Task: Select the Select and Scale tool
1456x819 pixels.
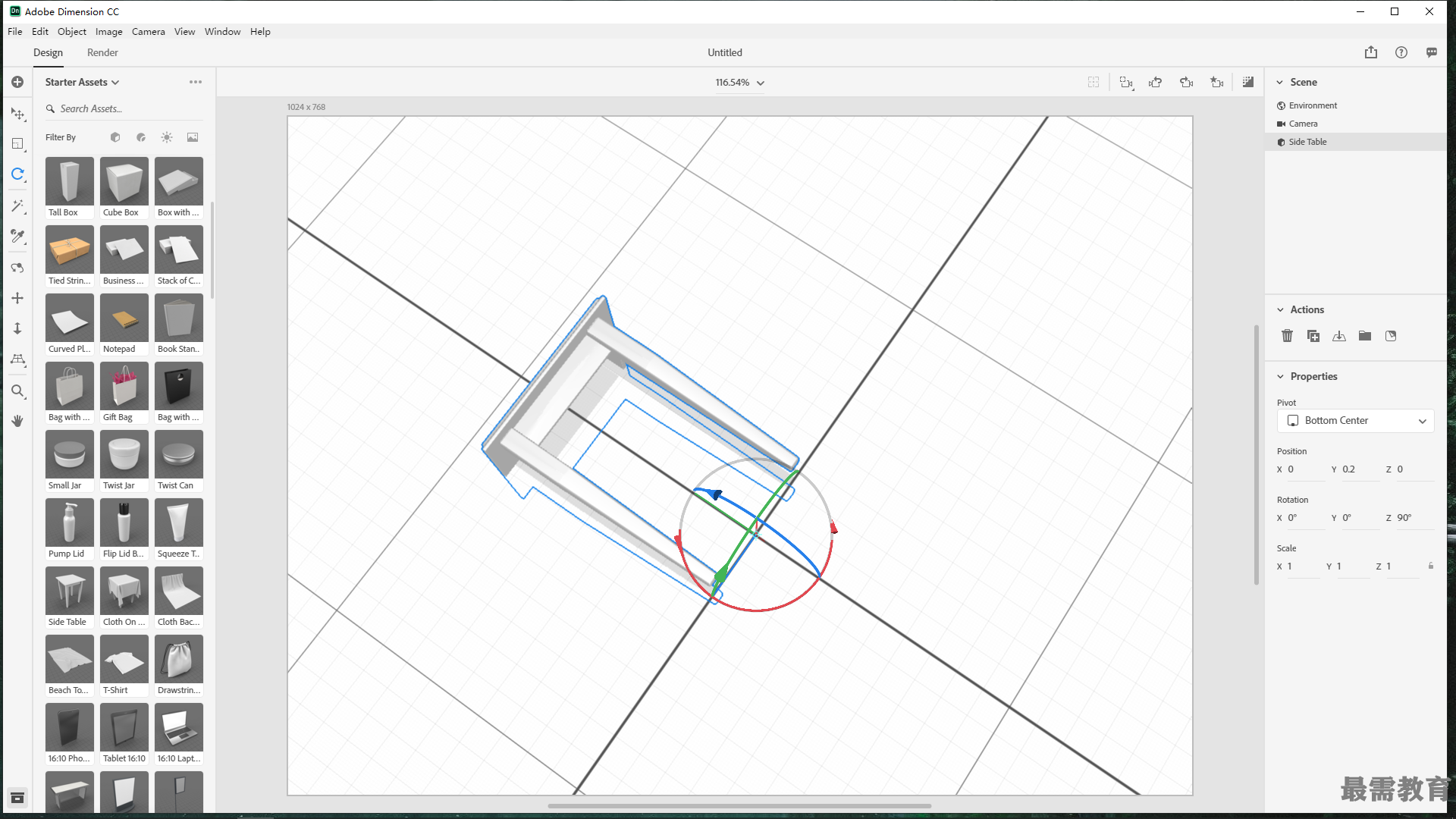Action: pyautogui.click(x=17, y=144)
